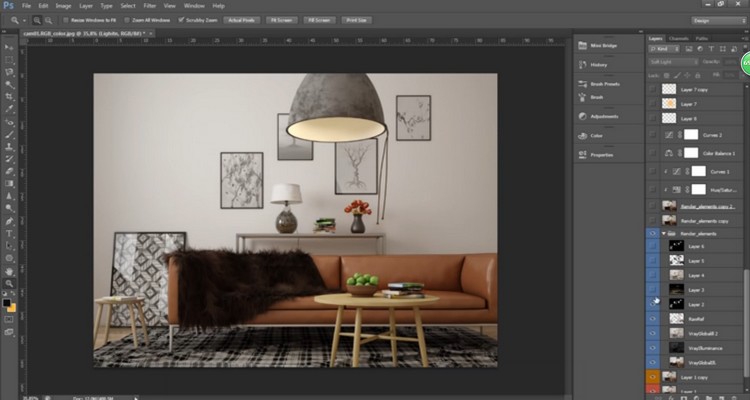Open the Soft Light blend mode dropdown
Image resolution: width=750 pixels, height=400 pixels.
point(670,62)
